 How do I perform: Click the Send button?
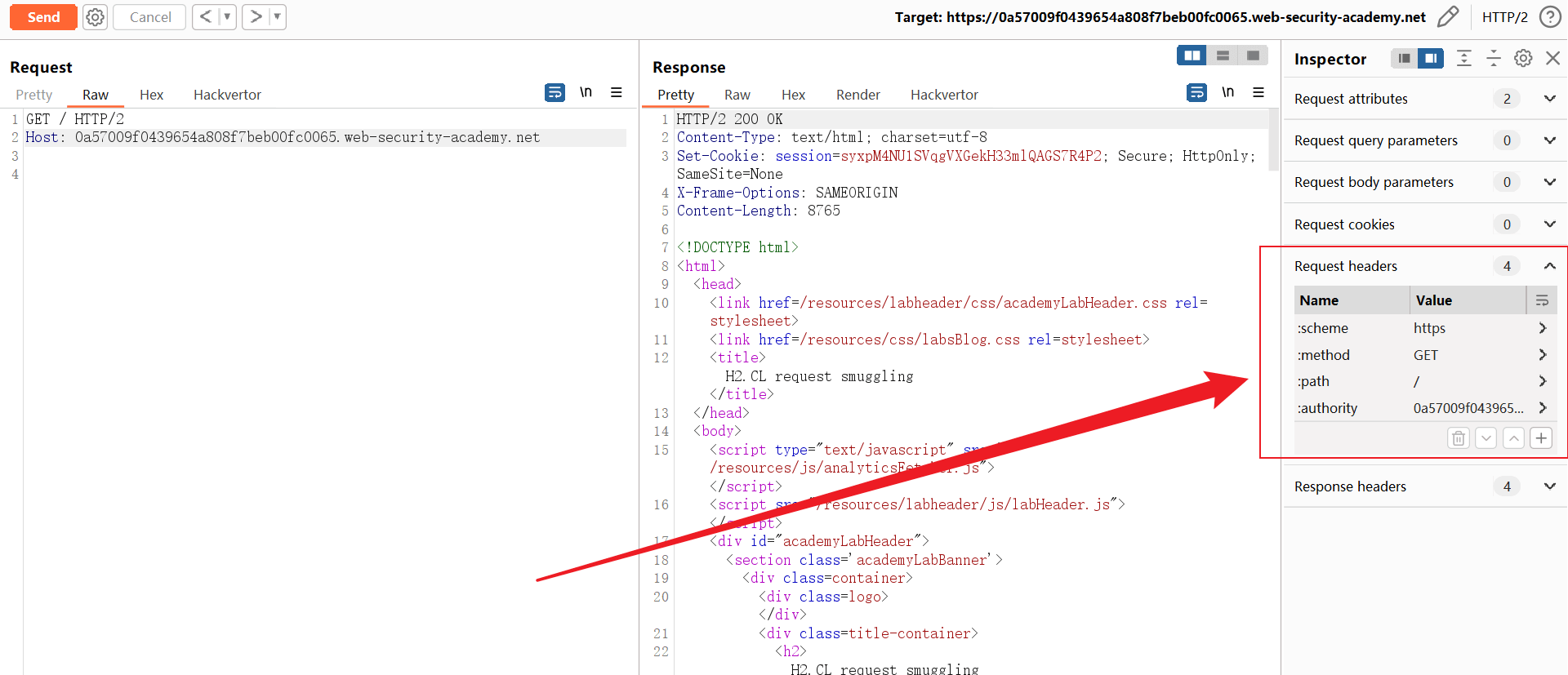tap(43, 17)
